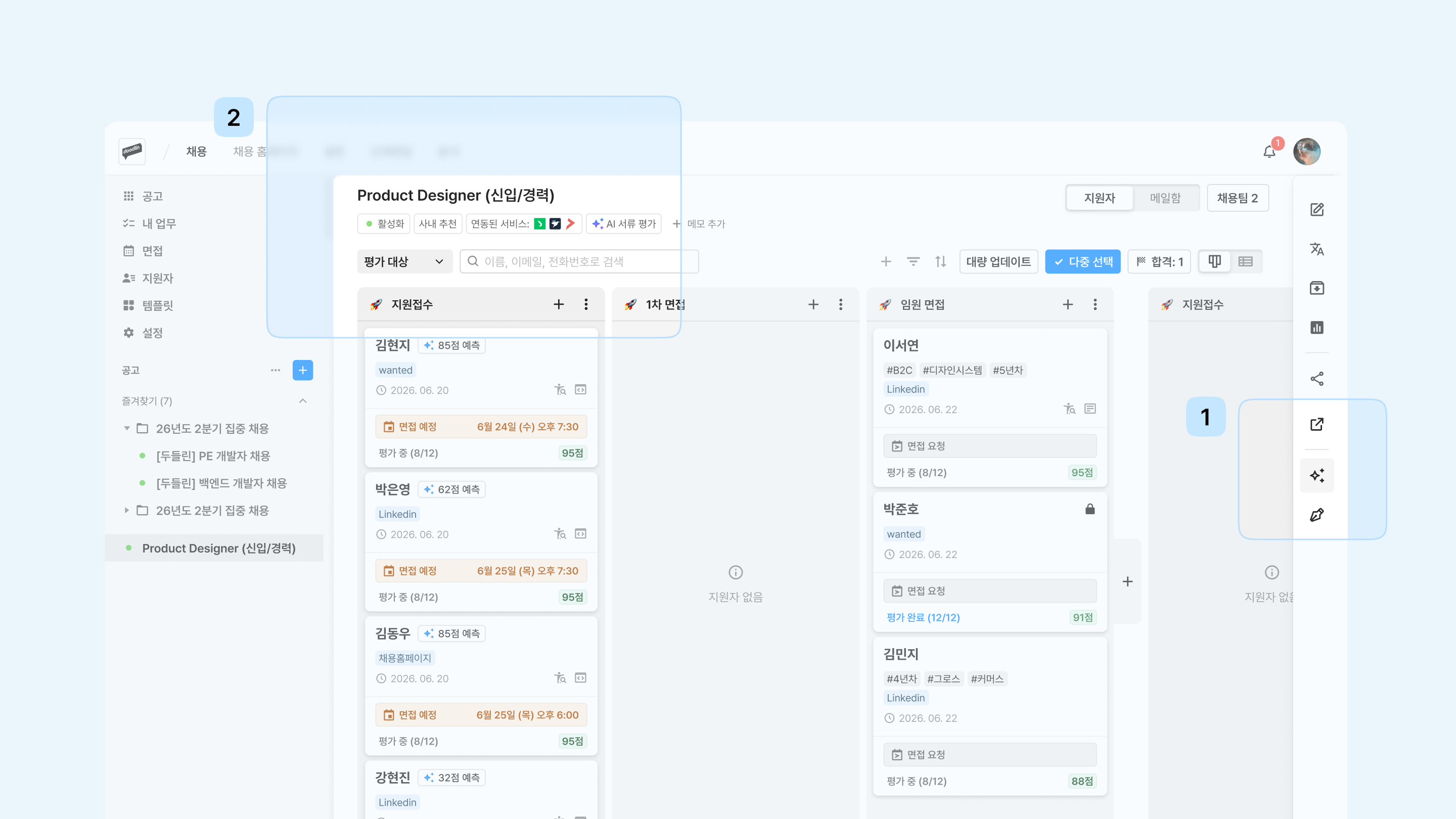Switch to the 메일함 tab
Screen dimensions: 1456x819
(1165, 198)
